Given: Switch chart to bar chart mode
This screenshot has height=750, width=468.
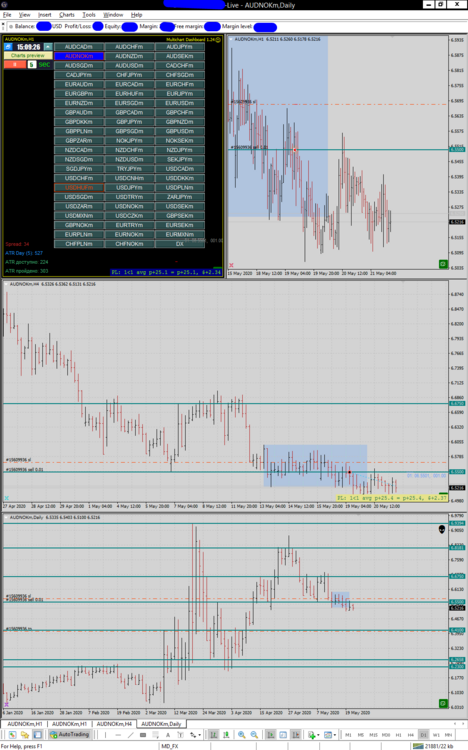Looking at the screenshot, I should 213,734.
